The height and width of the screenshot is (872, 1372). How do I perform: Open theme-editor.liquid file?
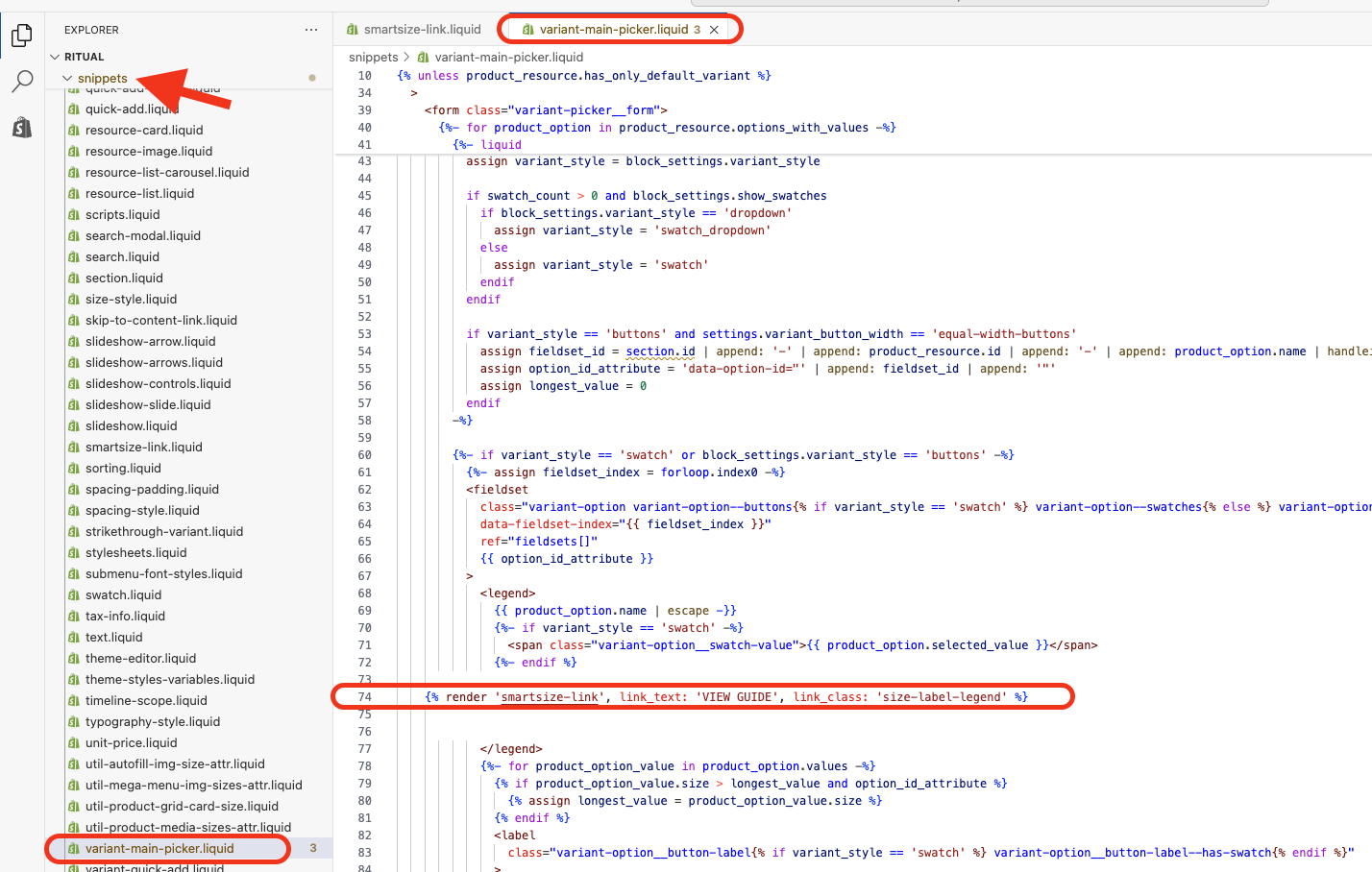coord(140,659)
